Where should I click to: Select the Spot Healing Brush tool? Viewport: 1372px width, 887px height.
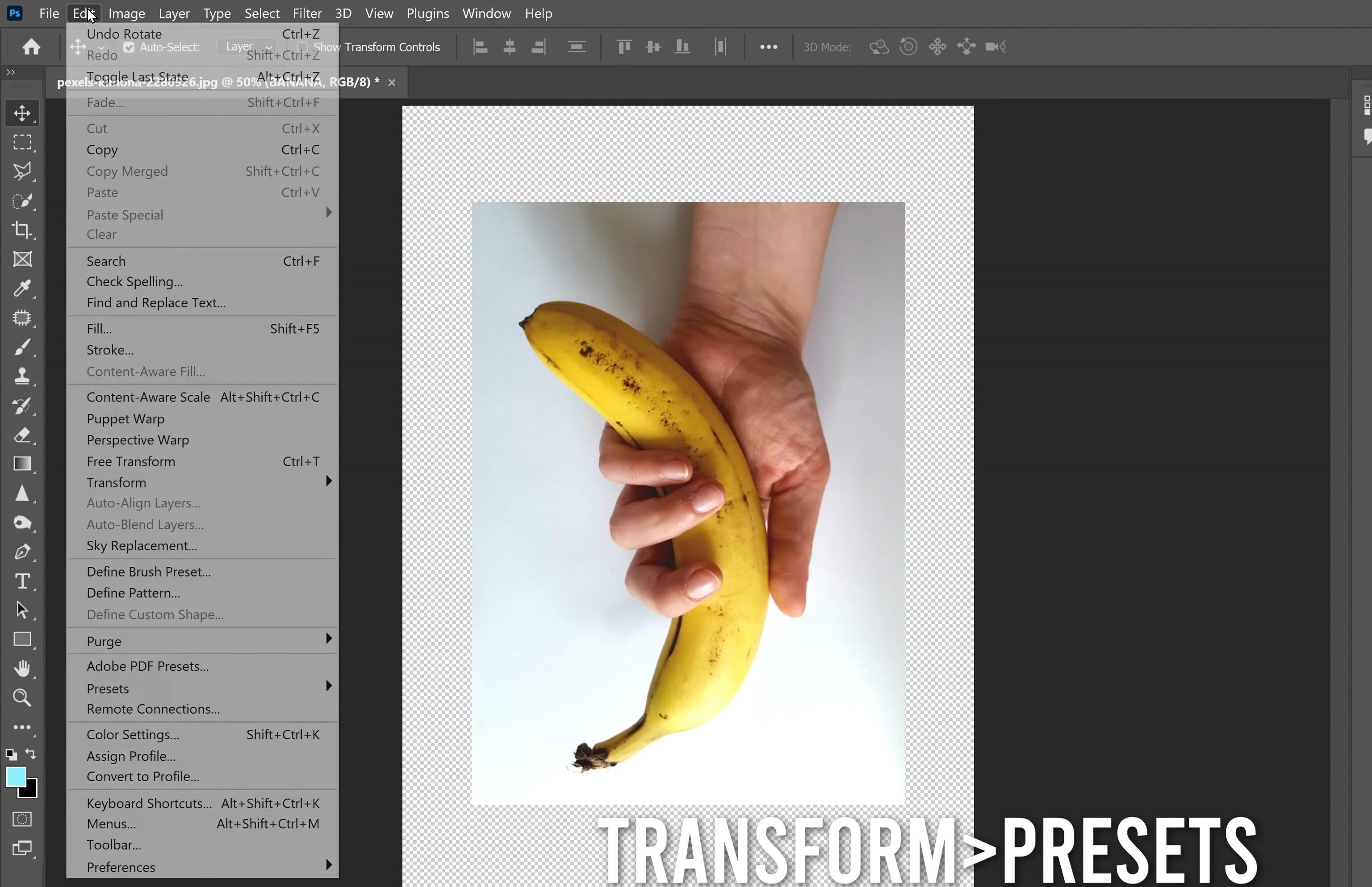click(22, 318)
